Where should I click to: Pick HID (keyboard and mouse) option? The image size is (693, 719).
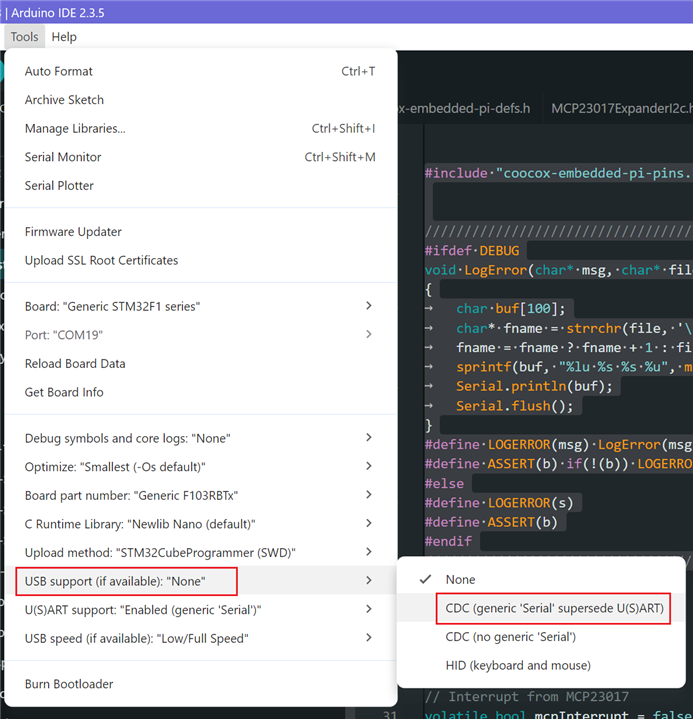tap(518, 665)
